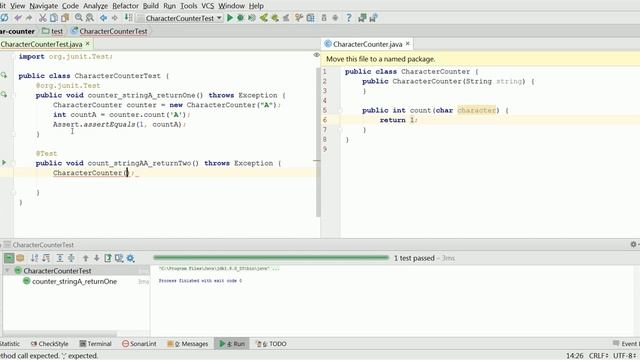Open Replace icon next to Find
This screenshot has width=640, height=360.
tap(90, 18)
